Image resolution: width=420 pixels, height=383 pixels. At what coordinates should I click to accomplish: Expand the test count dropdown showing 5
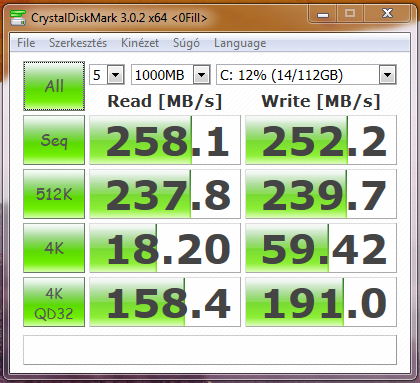click(116, 75)
